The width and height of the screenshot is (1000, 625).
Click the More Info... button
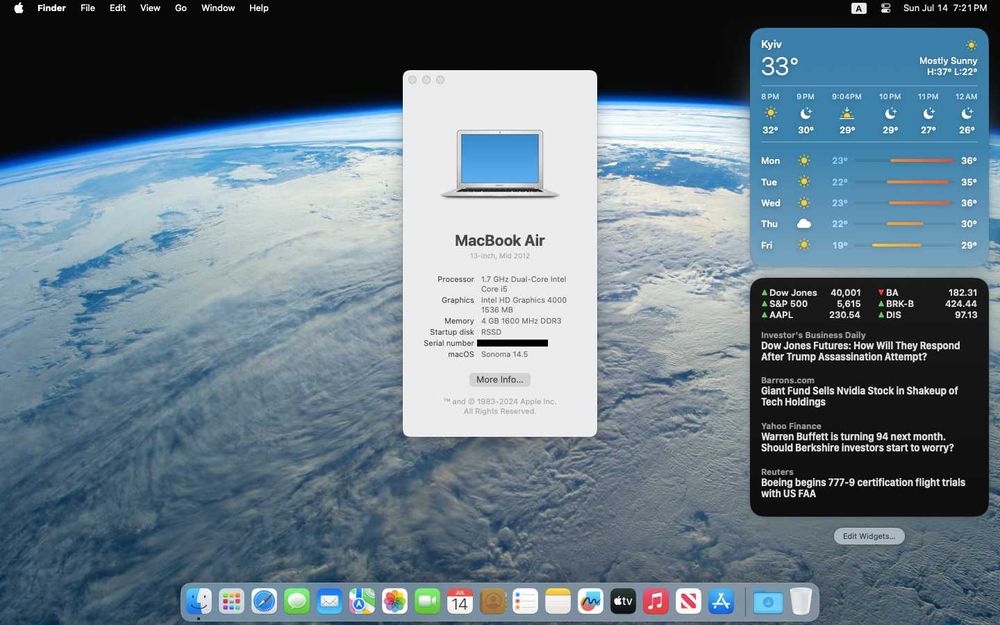499,379
